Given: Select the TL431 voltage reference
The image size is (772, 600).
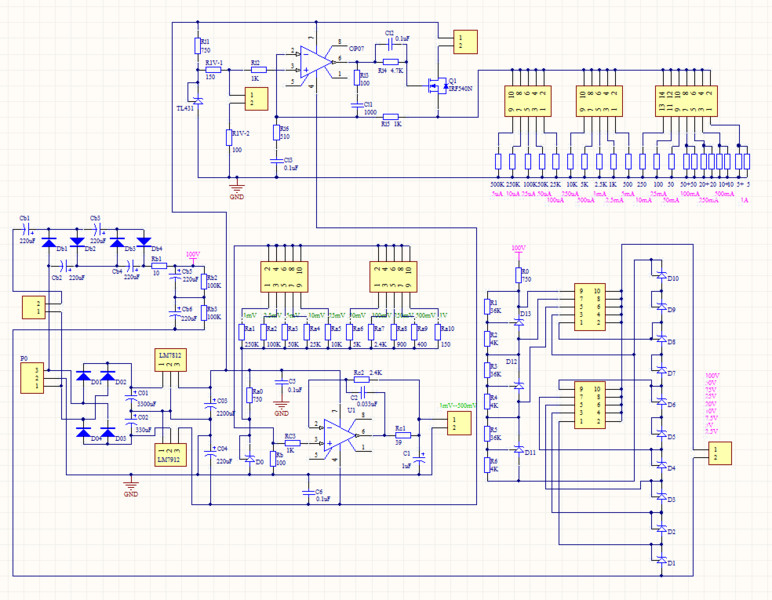Looking at the screenshot, I should click(197, 100).
